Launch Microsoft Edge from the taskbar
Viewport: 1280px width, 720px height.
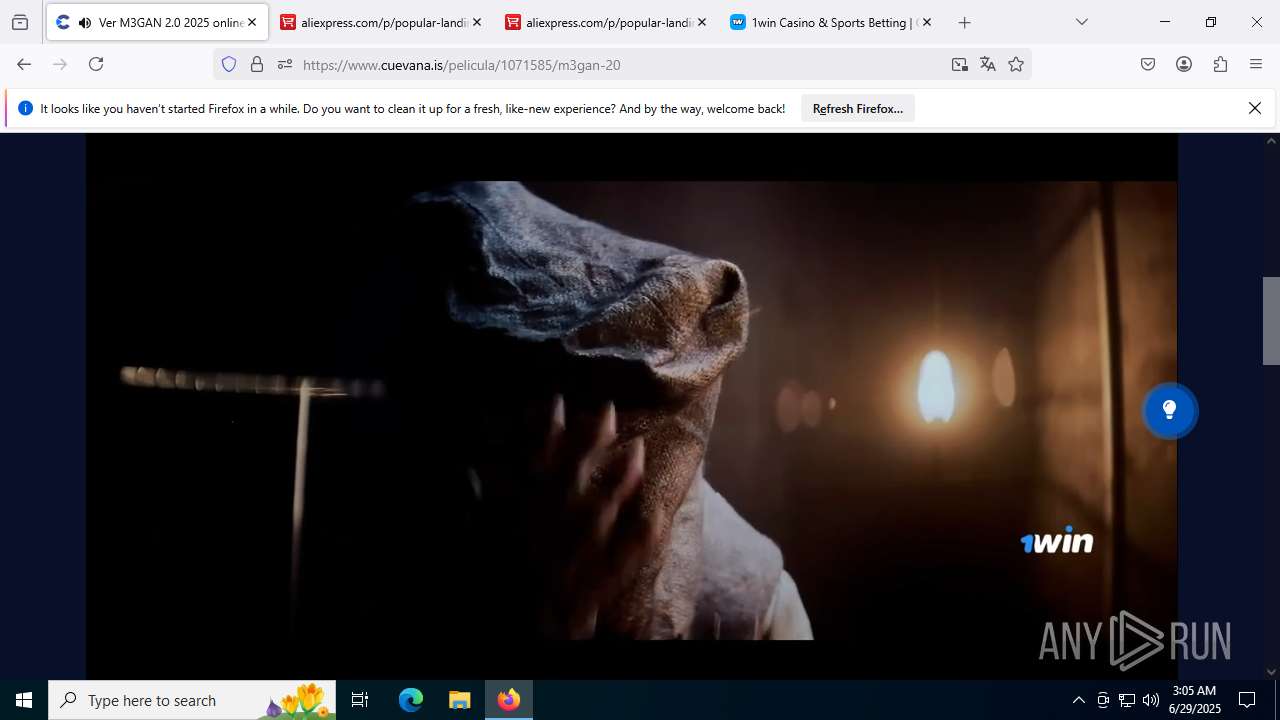pos(411,700)
